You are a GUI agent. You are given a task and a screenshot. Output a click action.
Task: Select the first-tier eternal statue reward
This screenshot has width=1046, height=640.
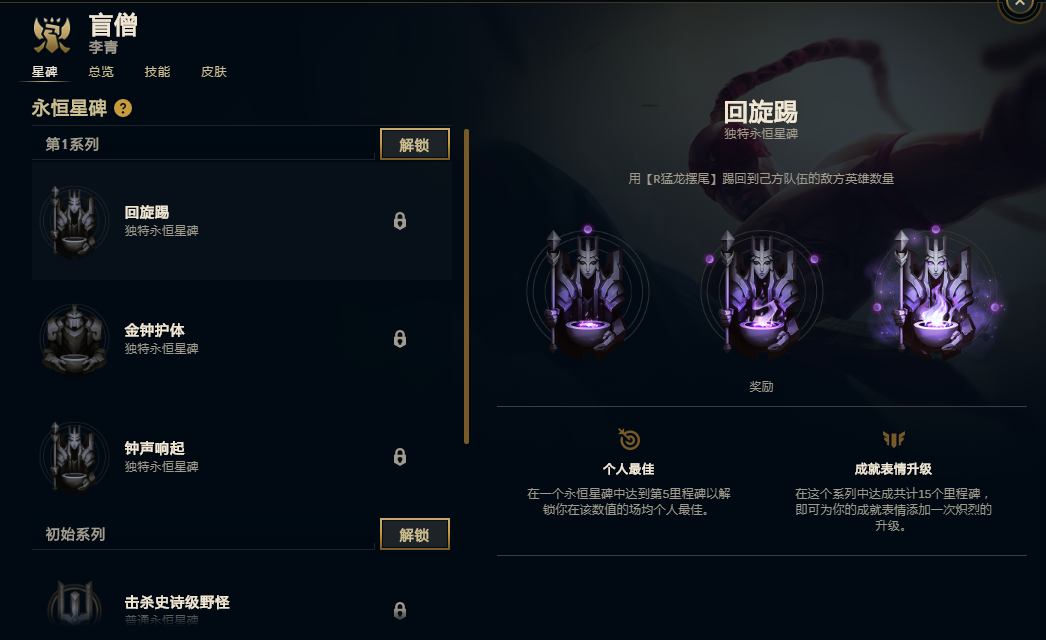pos(587,294)
